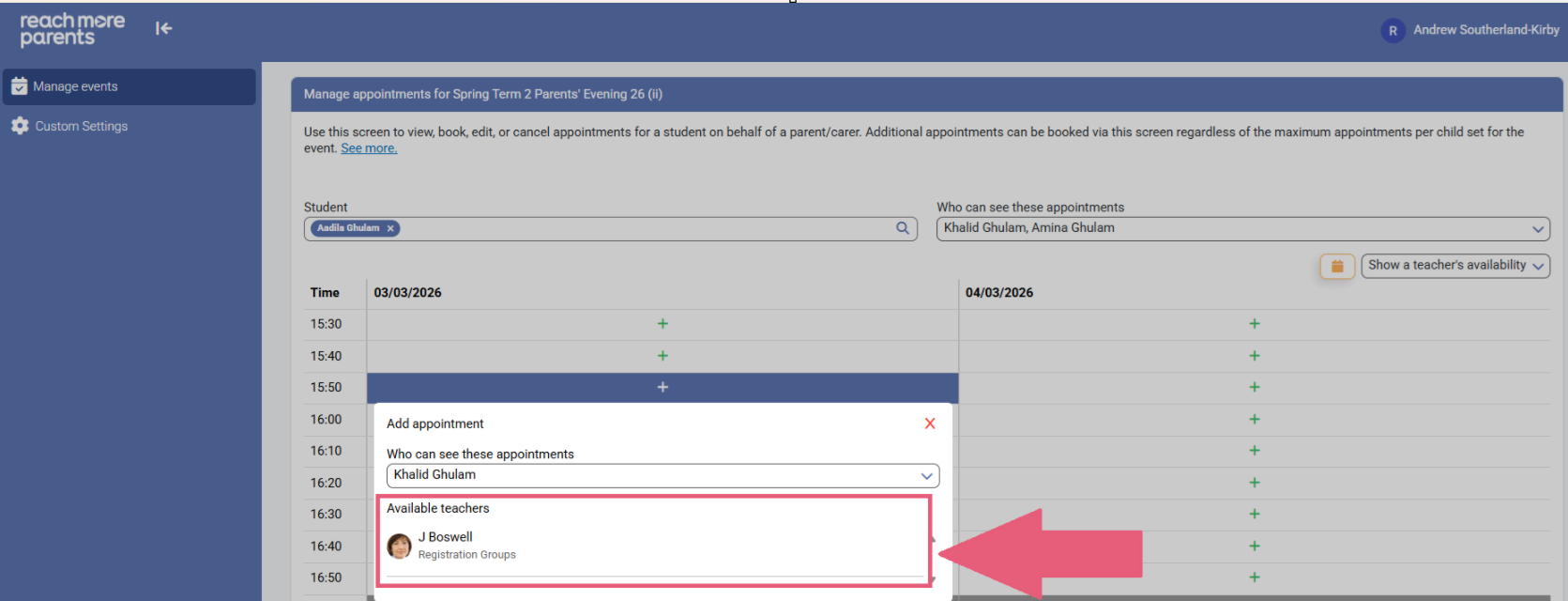This screenshot has height=601, width=1568.
Task: Add appointment at 16:00 on 04/03/2026
Action: click(1254, 420)
